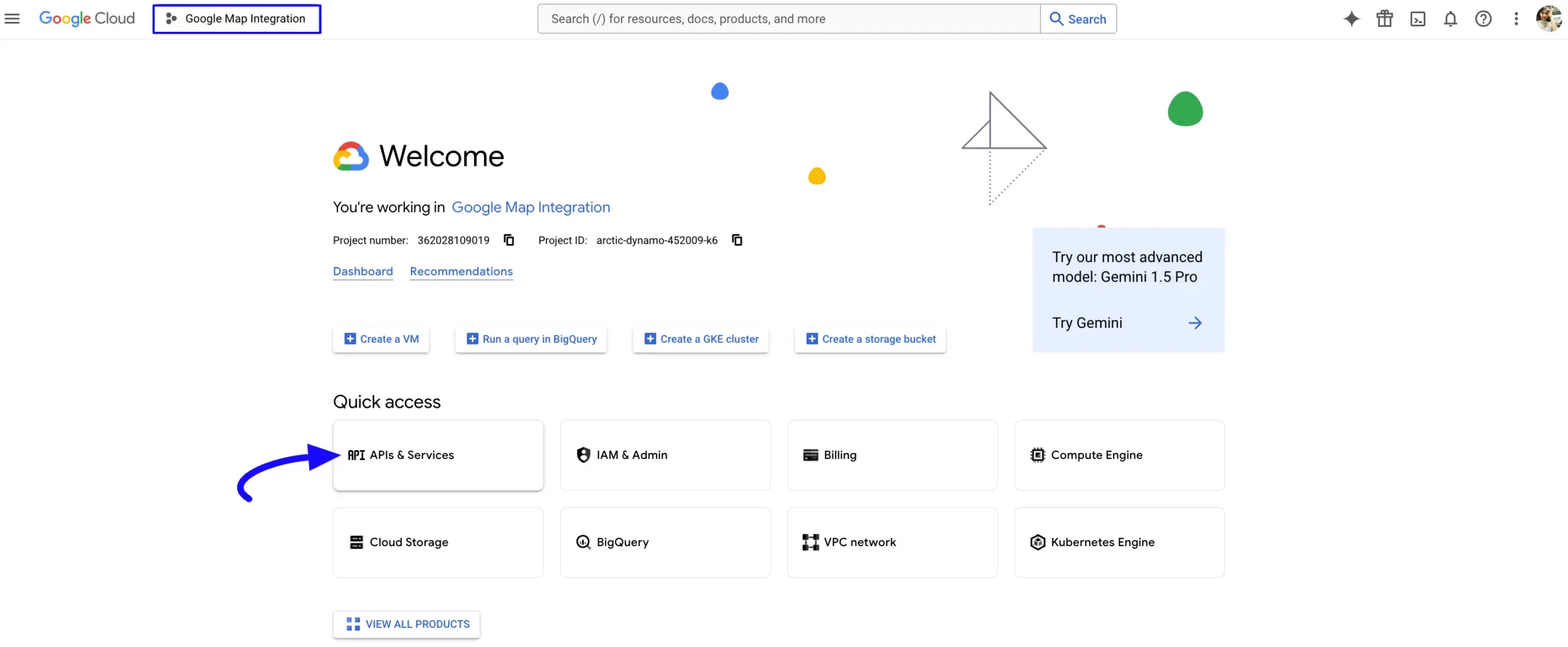Screen dimensions: 1568x647
Task: Click the Try Gemini arrow
Action: [1195, 323]
